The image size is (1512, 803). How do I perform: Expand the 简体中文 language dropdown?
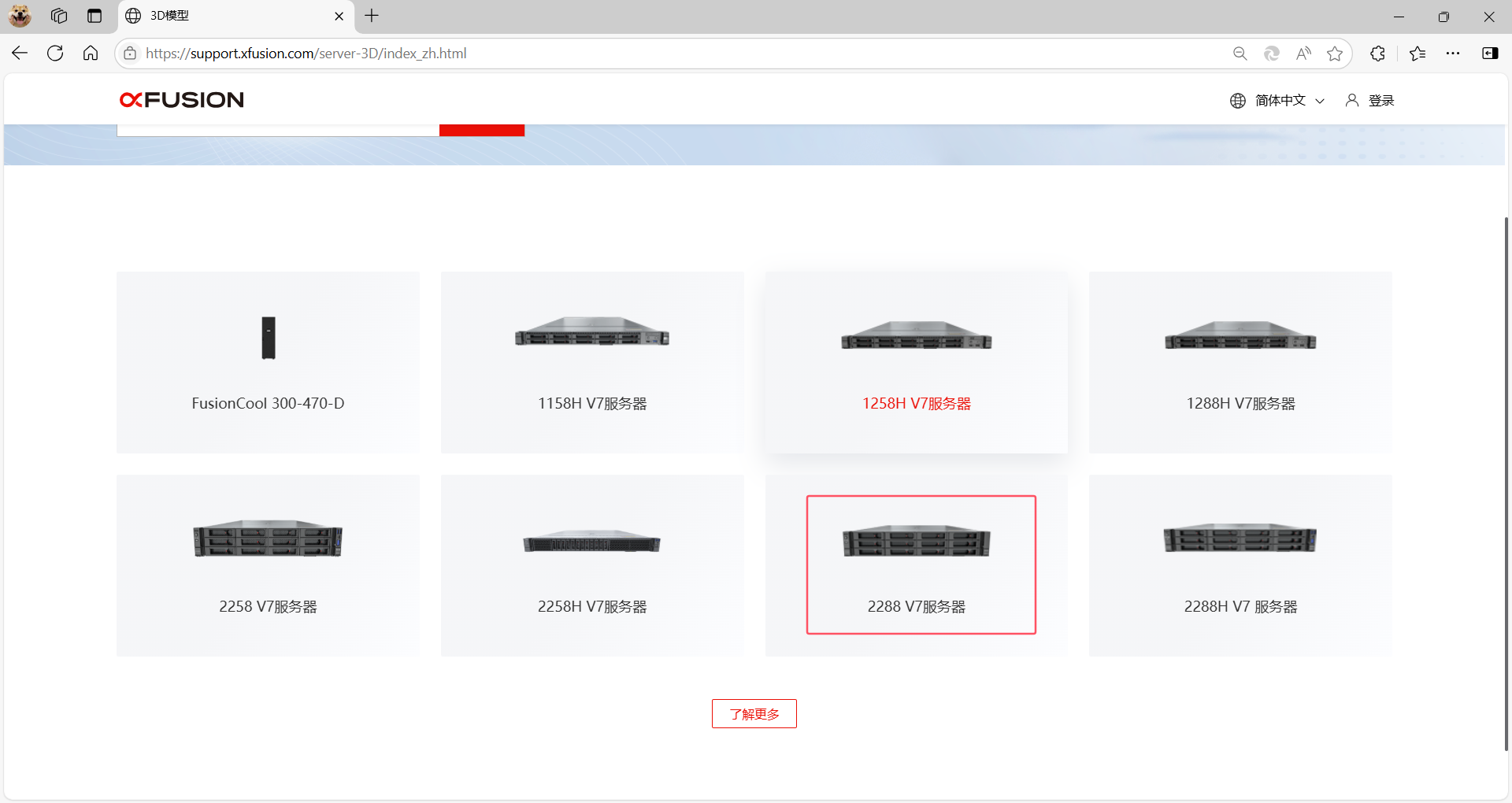click(x=1289, y=101)
